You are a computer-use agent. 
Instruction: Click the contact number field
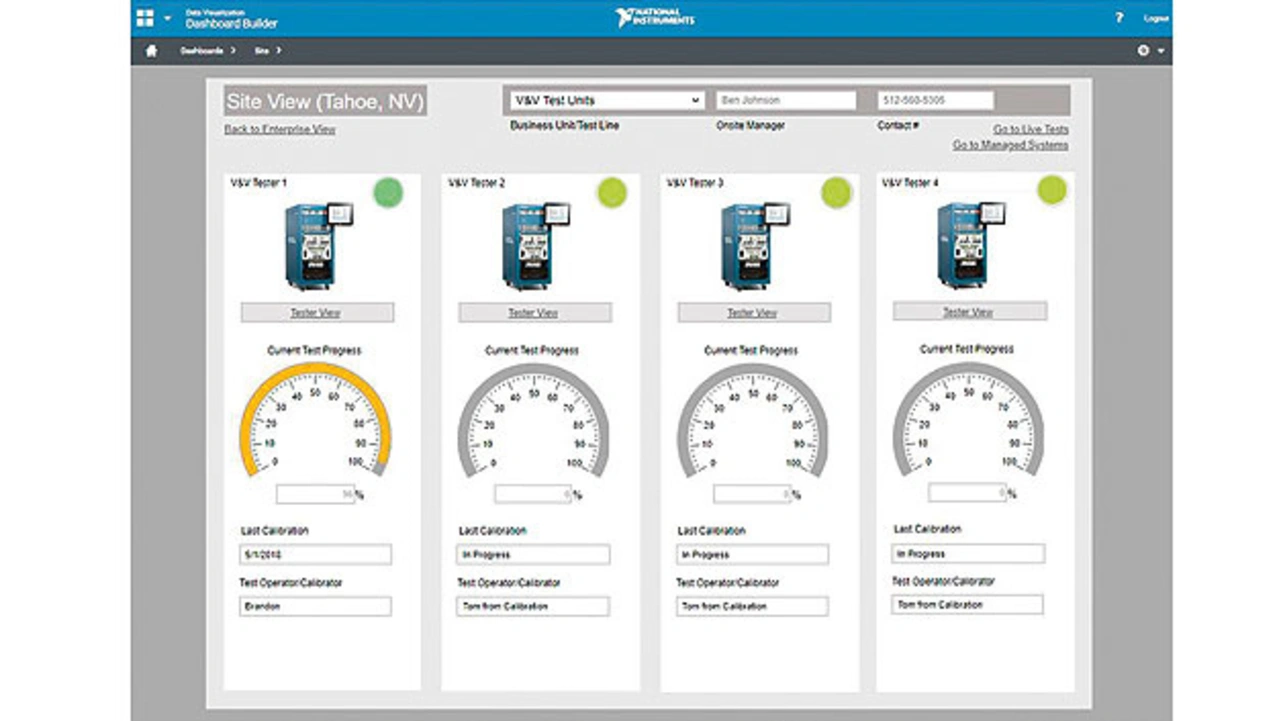(x=935, y=101)
